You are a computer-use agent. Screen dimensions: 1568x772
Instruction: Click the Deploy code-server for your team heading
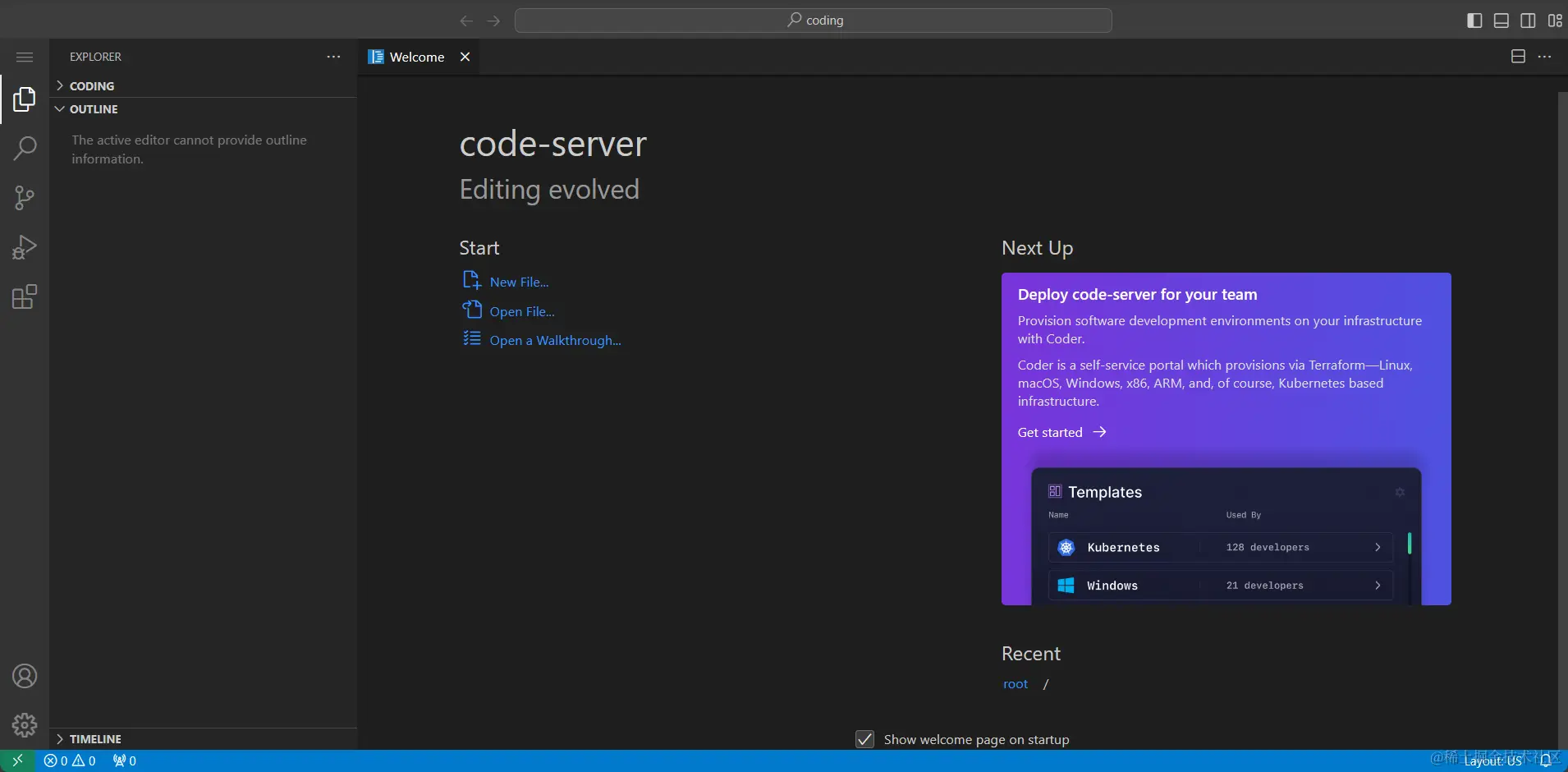coord(1137,295)
